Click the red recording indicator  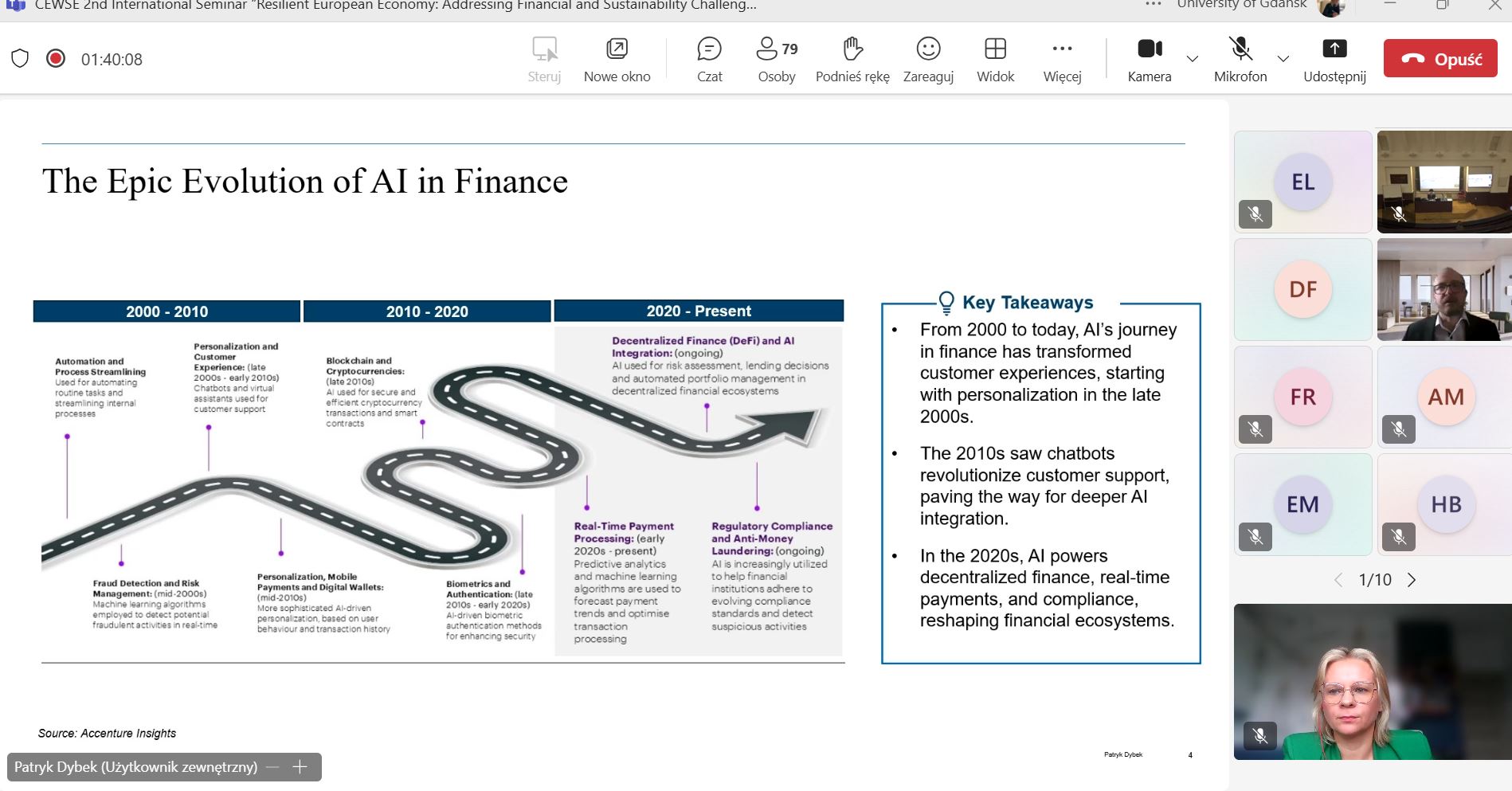(56, 58)
